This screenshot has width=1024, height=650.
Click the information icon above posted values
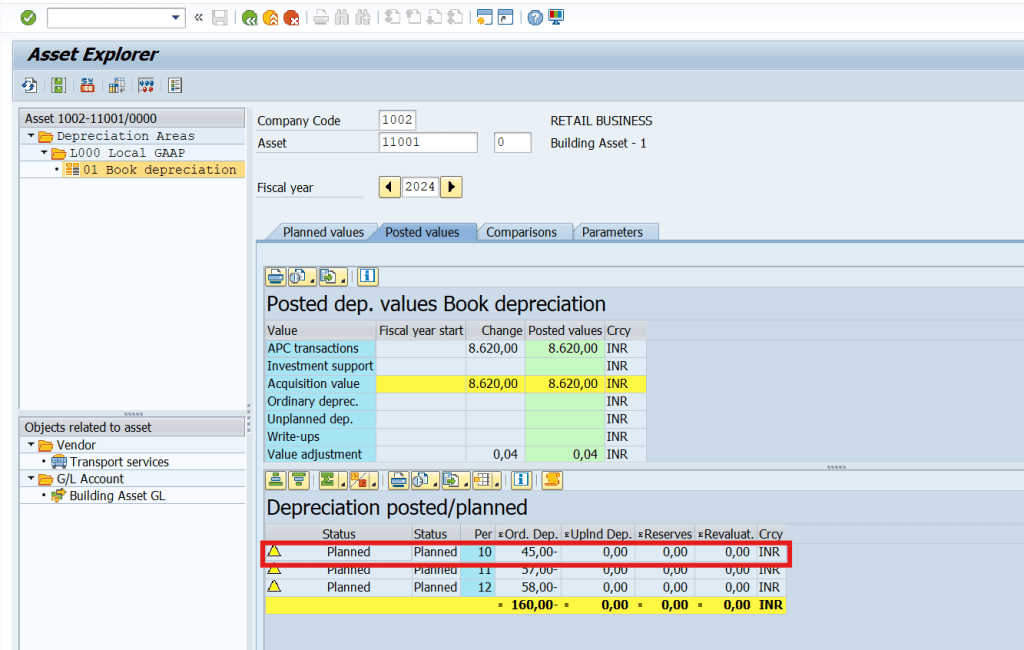pos(367,276)
